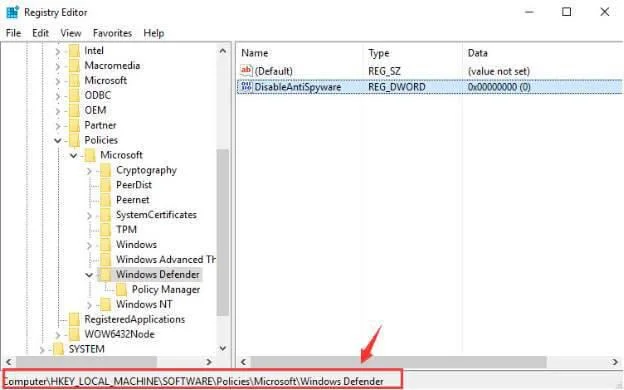Select the Windows key in tree

click(136, 244)
